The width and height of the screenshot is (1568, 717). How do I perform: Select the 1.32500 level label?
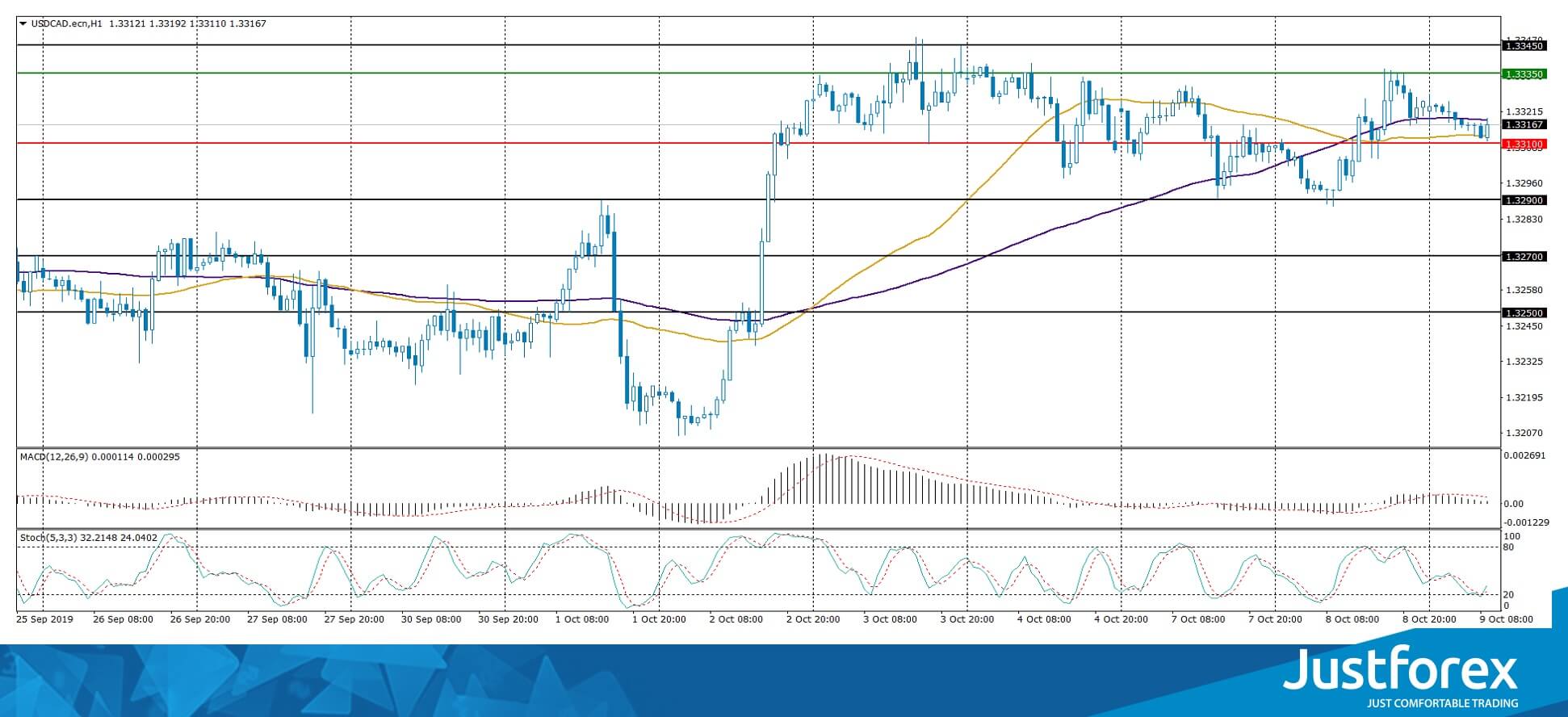coord(1524,313)
